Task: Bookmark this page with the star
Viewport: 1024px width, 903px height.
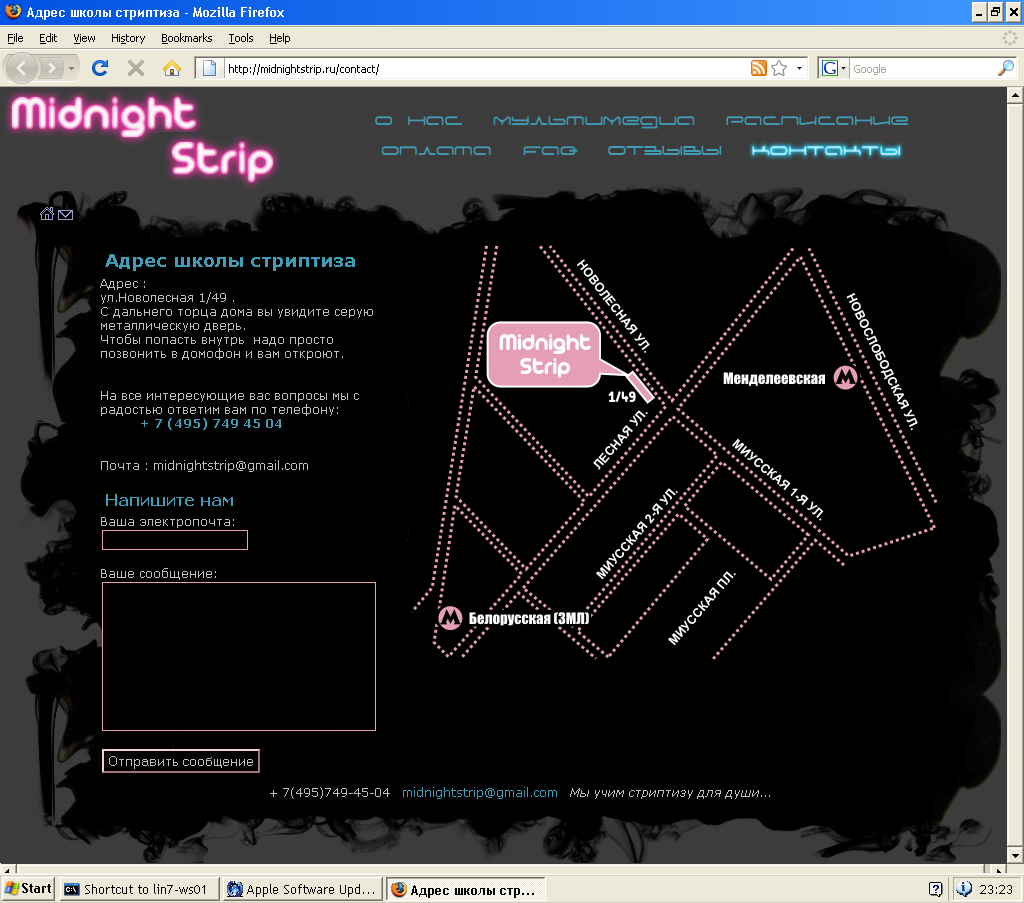Action: (x=779, y=69)
